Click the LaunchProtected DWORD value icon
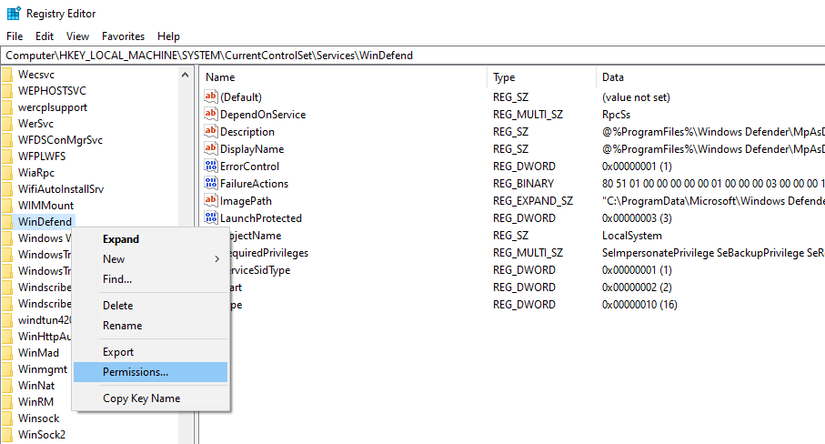Screen dimensions: 825x444 210,218
